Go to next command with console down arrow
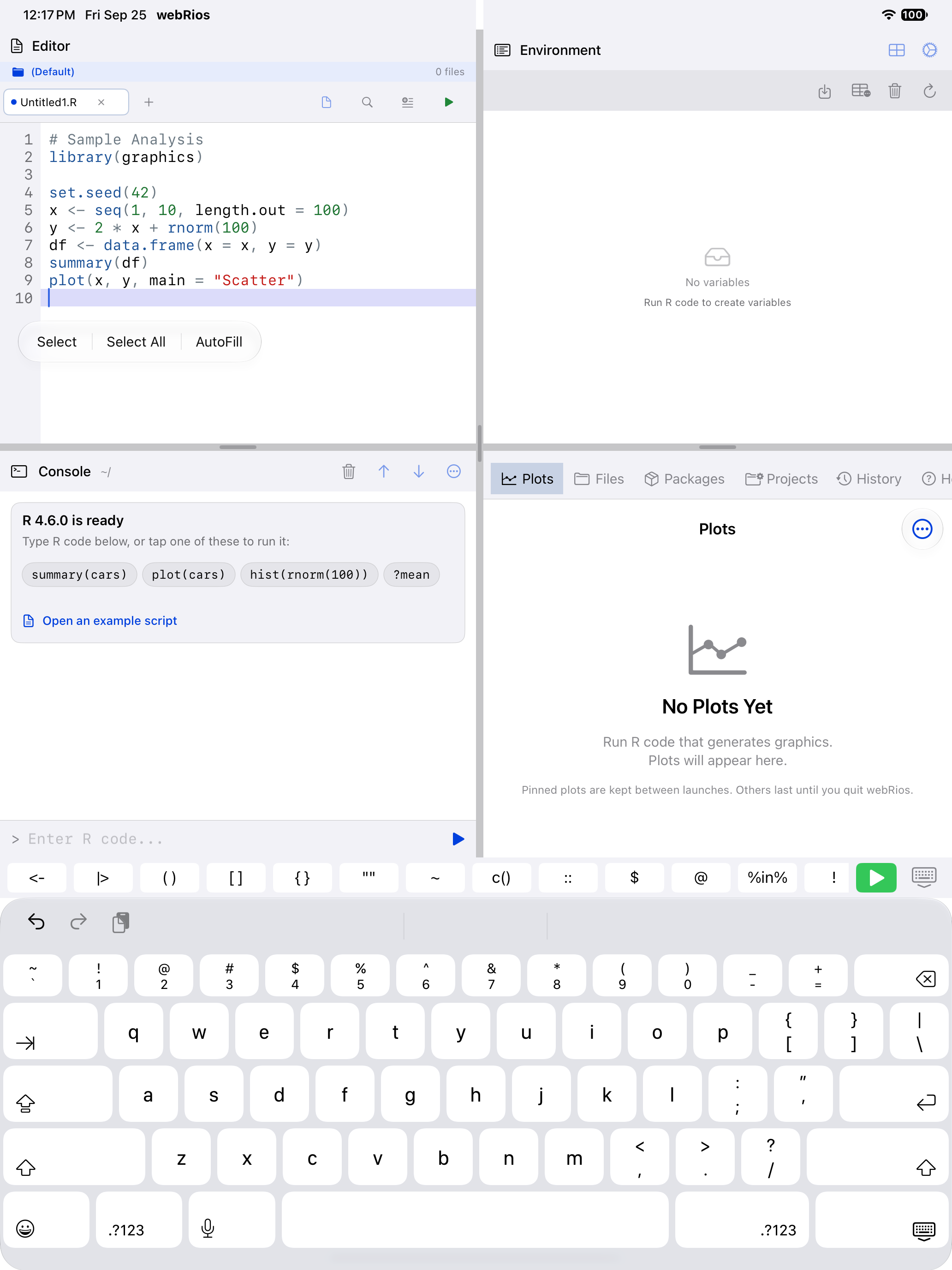 (419, 471)
